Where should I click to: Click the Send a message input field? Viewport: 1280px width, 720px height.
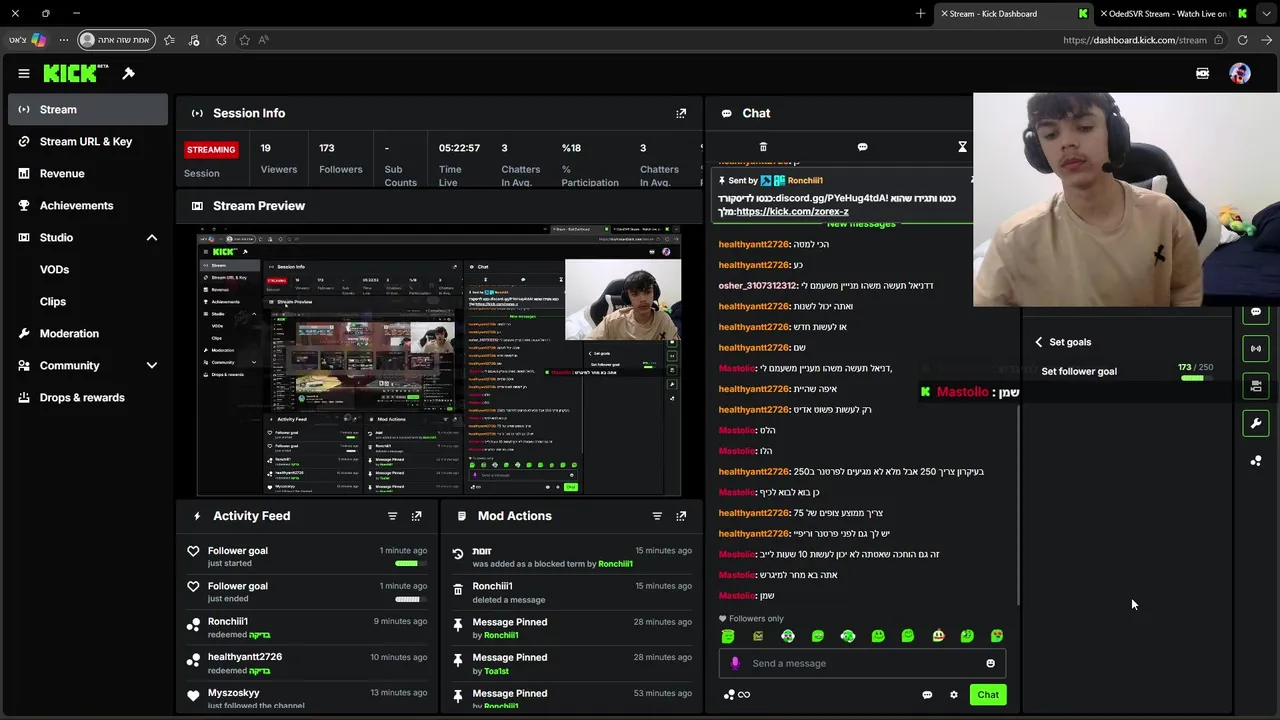click(862, 663)
